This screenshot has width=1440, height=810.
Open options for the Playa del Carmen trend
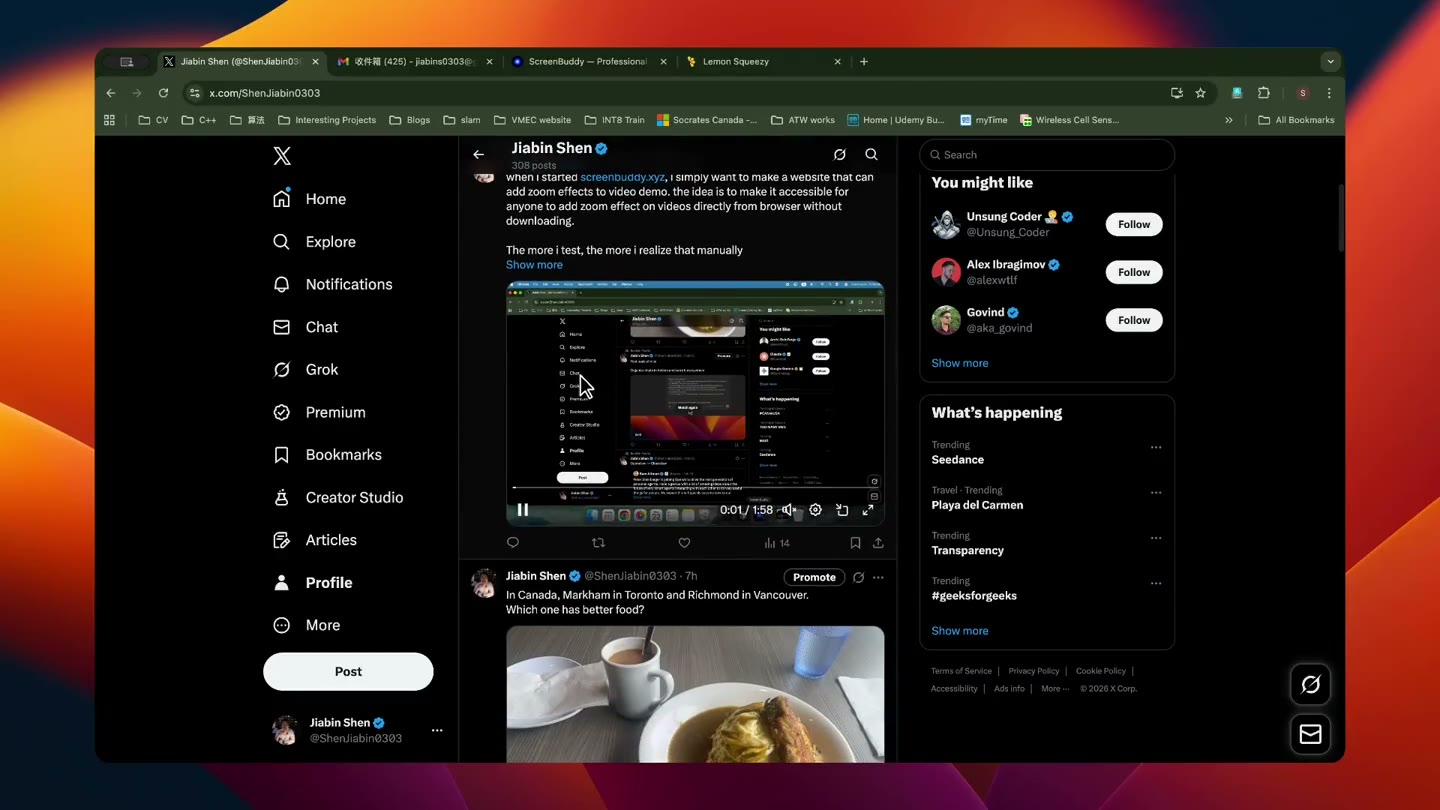(x=1156, y=492)
